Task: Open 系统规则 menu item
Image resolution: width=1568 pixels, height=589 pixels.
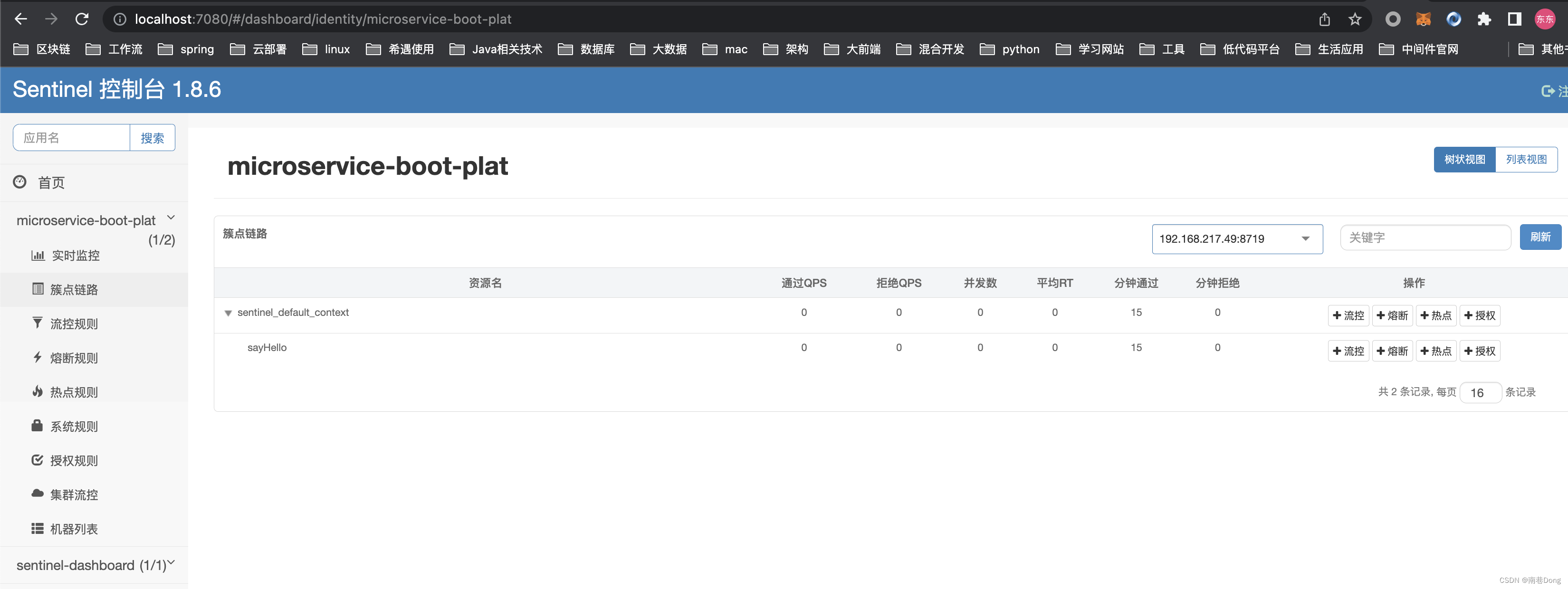Action: [74, 427]
